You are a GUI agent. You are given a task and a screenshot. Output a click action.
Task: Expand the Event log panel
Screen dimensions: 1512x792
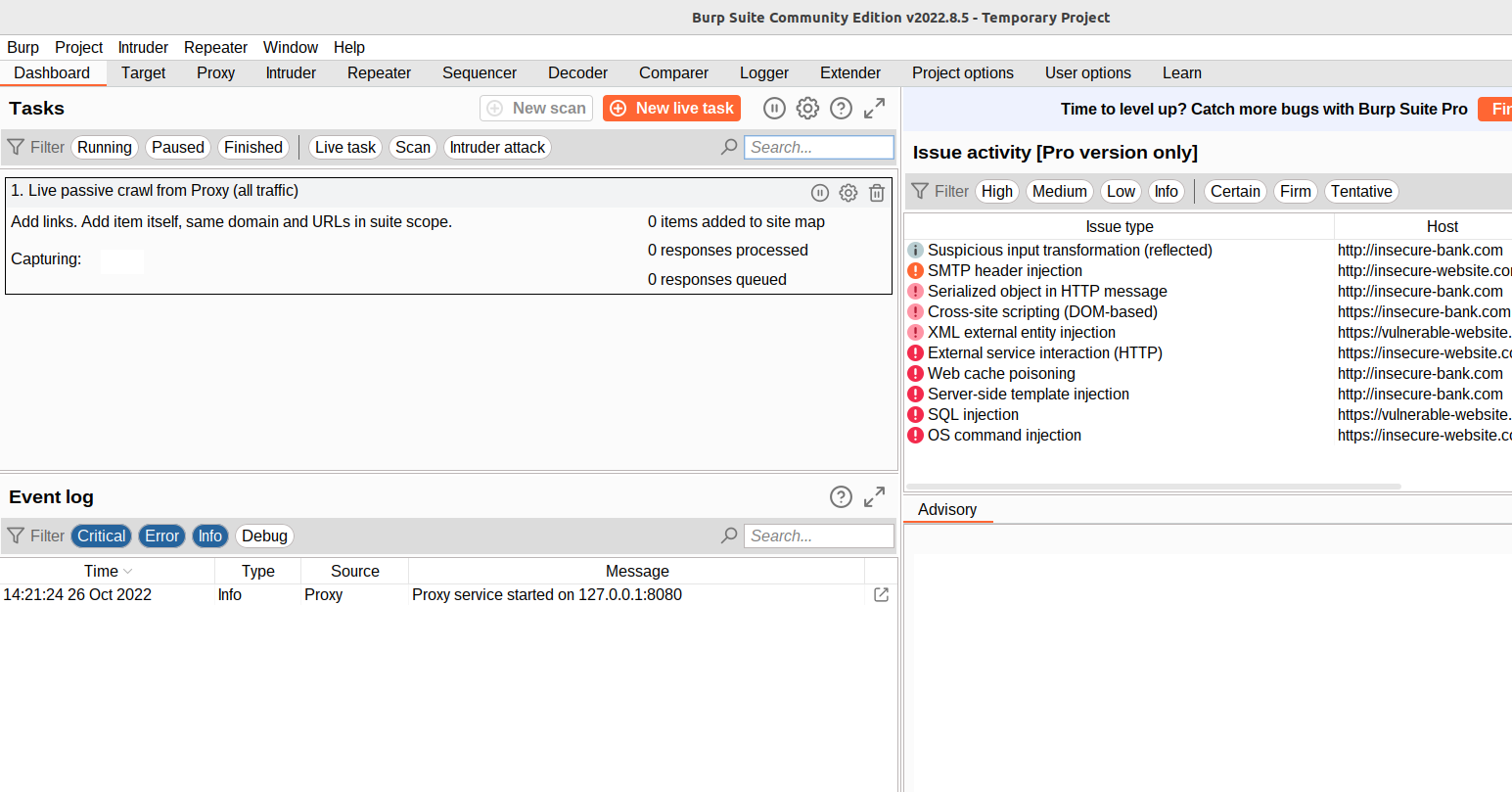[x=874, y=497]
